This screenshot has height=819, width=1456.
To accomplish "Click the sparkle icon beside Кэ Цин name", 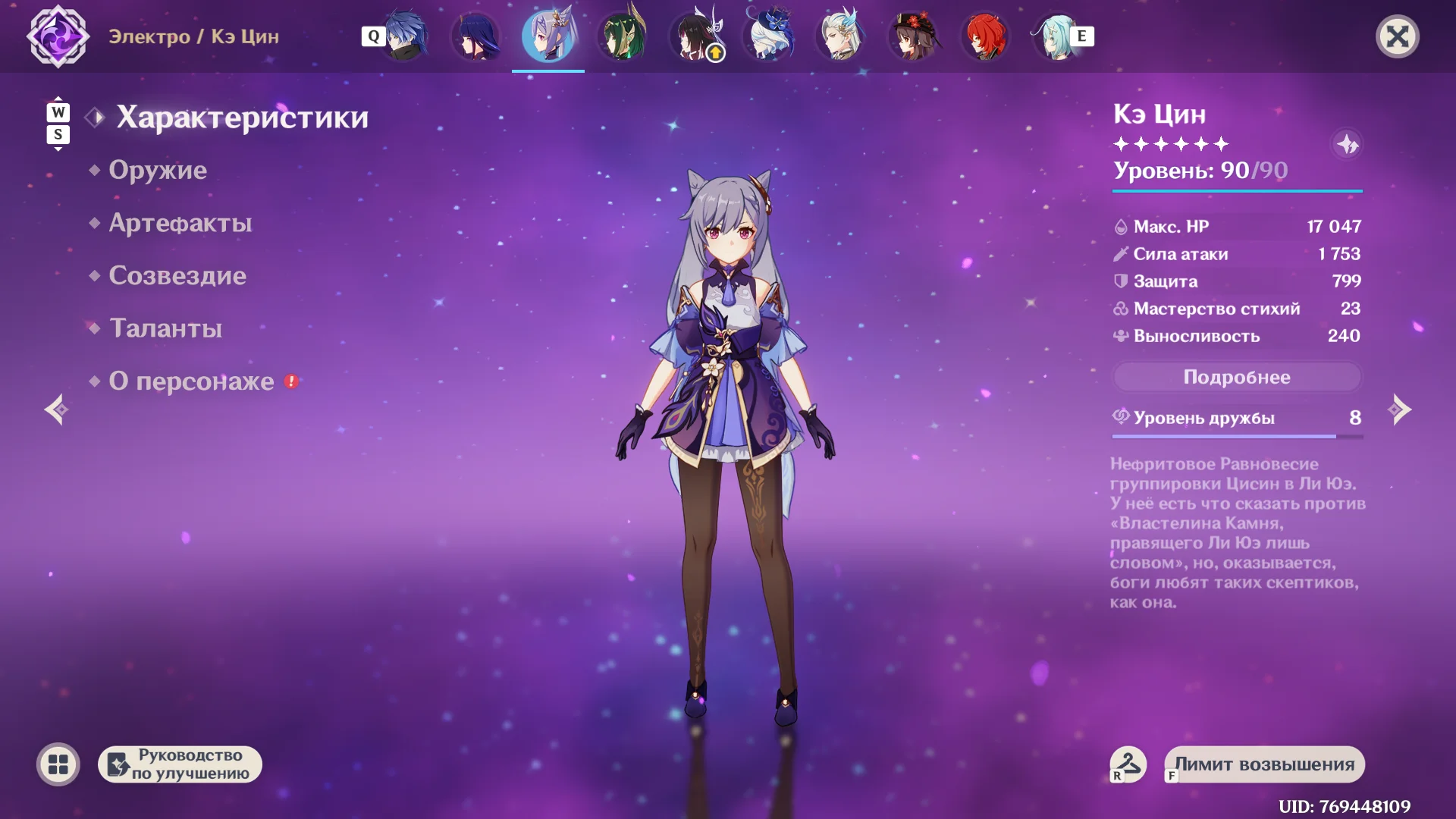I will (1347, 144).
